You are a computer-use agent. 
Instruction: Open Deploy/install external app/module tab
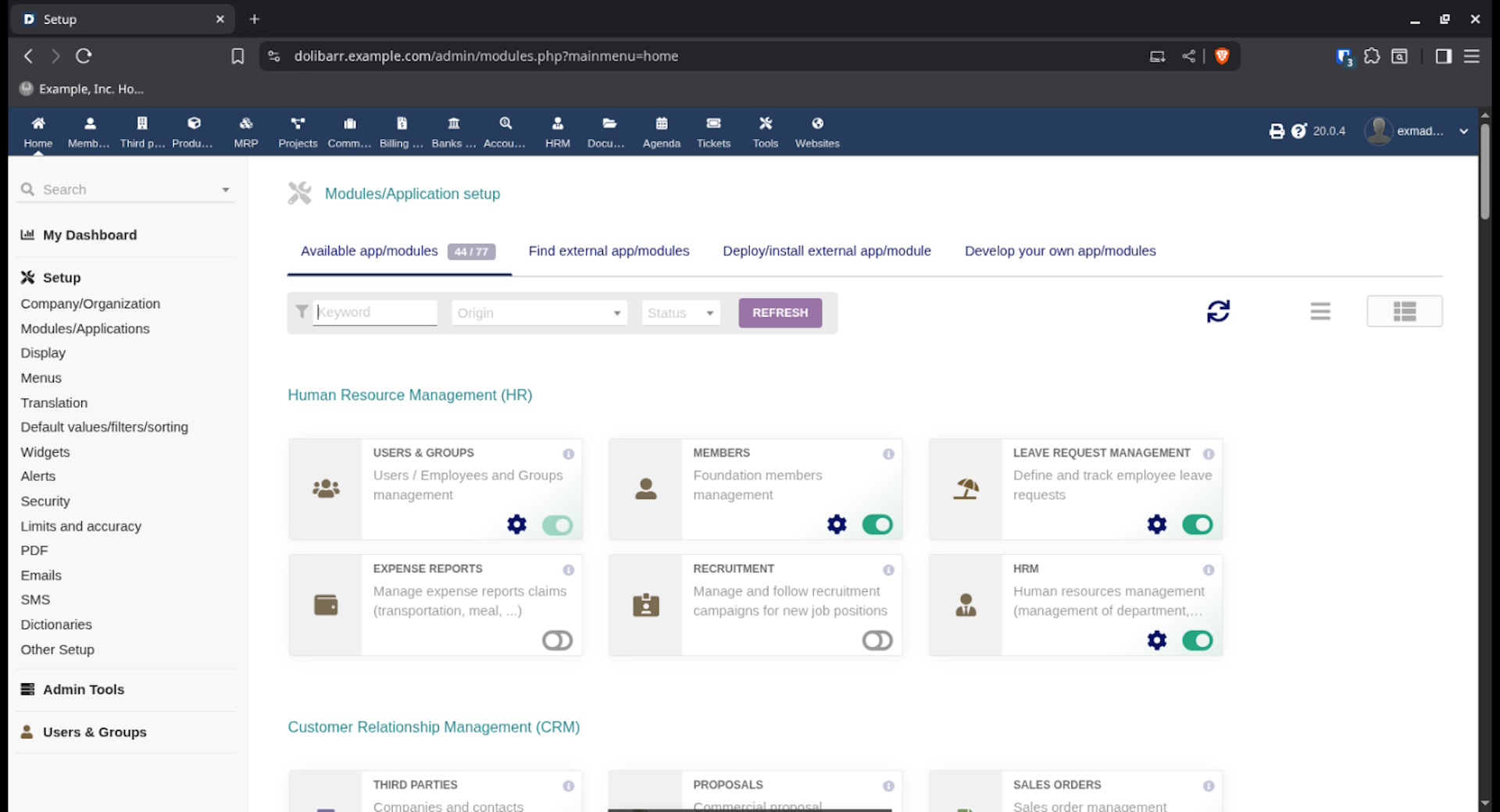coord(827,251)
